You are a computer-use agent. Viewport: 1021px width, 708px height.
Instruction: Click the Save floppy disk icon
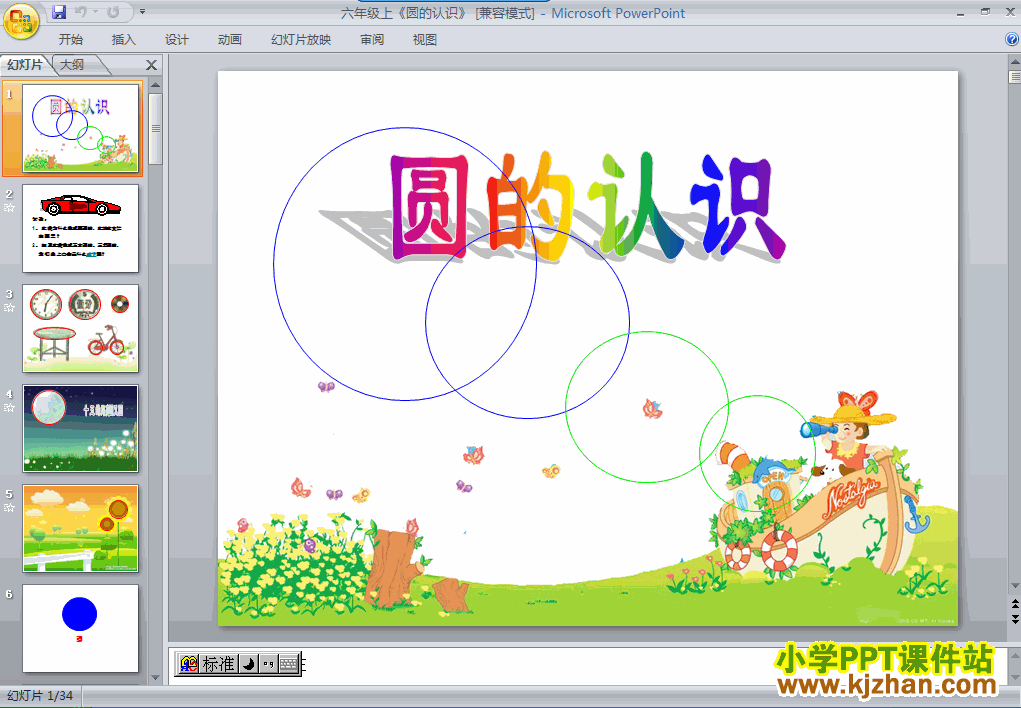click(59, 12)
